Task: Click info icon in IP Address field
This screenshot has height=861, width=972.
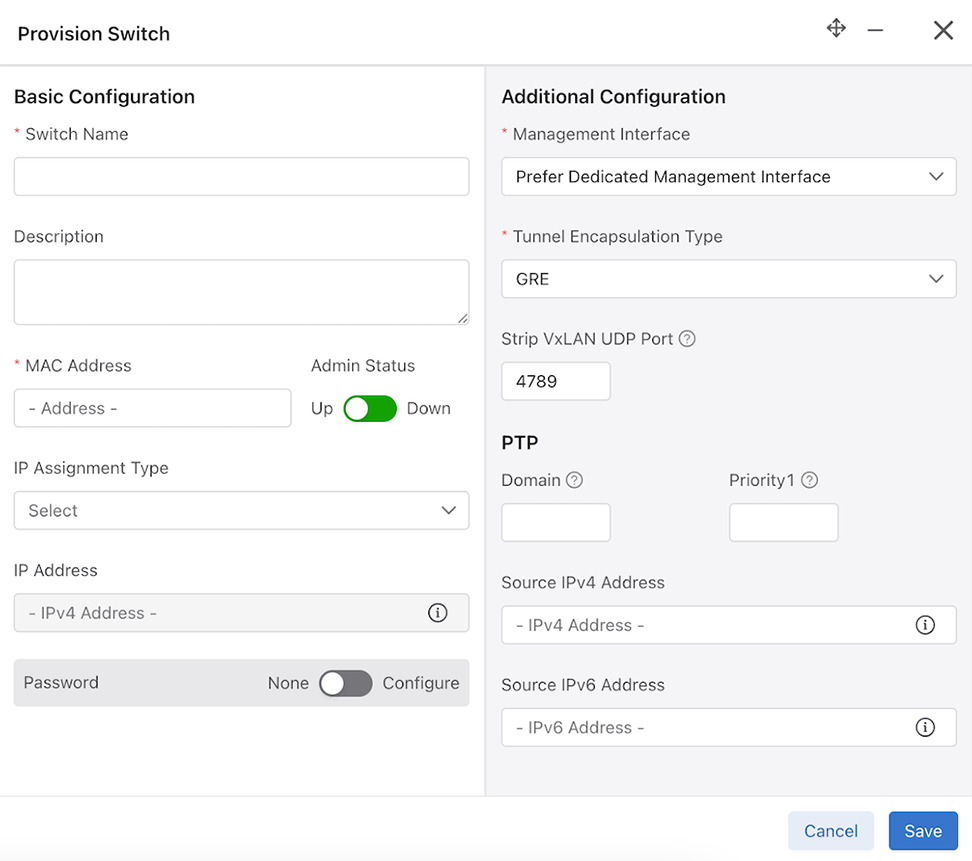Action: click(437, 613)
